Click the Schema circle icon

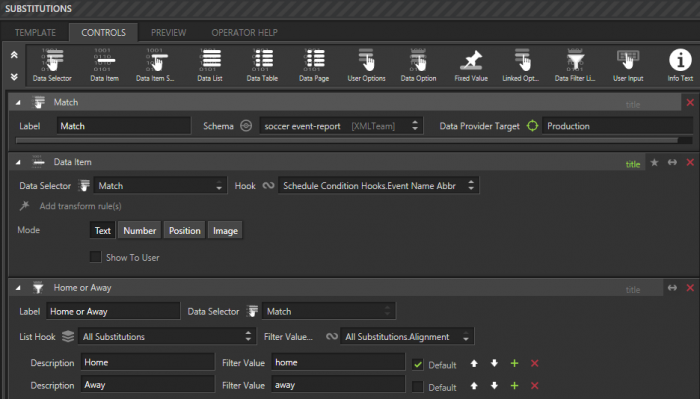[246, 126]
